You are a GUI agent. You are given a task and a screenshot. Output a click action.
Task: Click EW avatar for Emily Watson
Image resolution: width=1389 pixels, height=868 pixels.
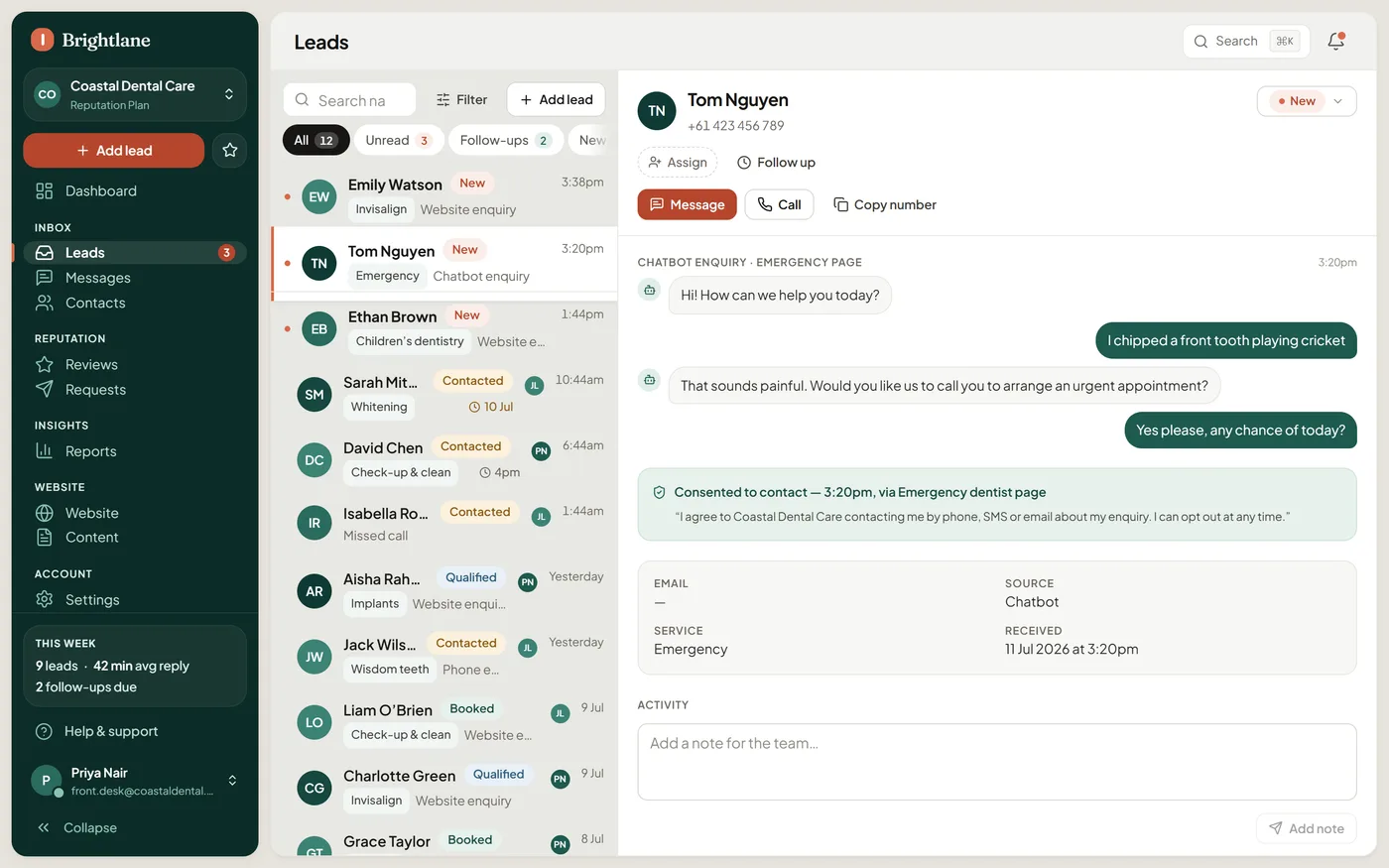pyautogui.click(x=319, y=196)
